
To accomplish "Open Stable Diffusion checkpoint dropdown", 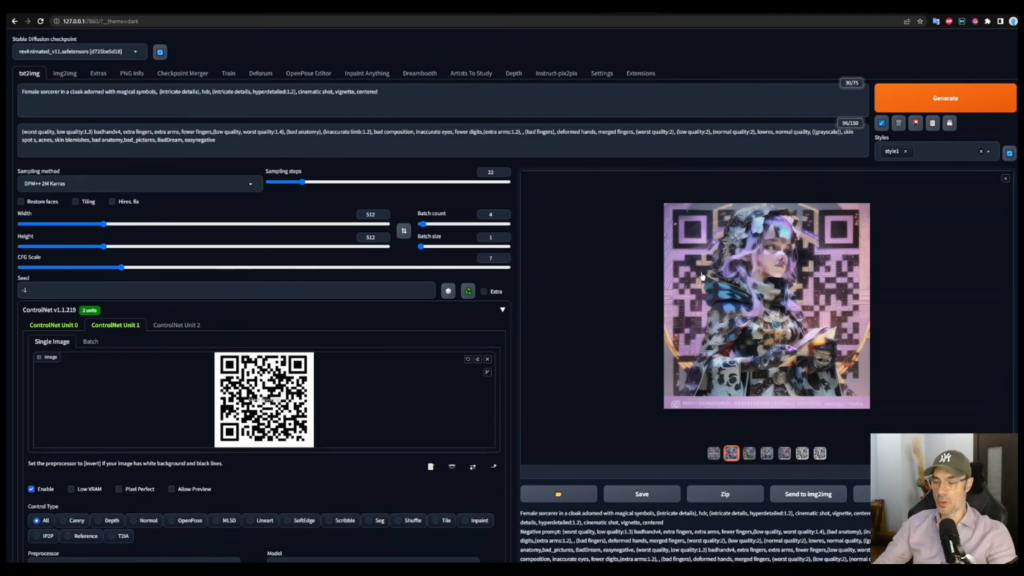I will (79, 52).
